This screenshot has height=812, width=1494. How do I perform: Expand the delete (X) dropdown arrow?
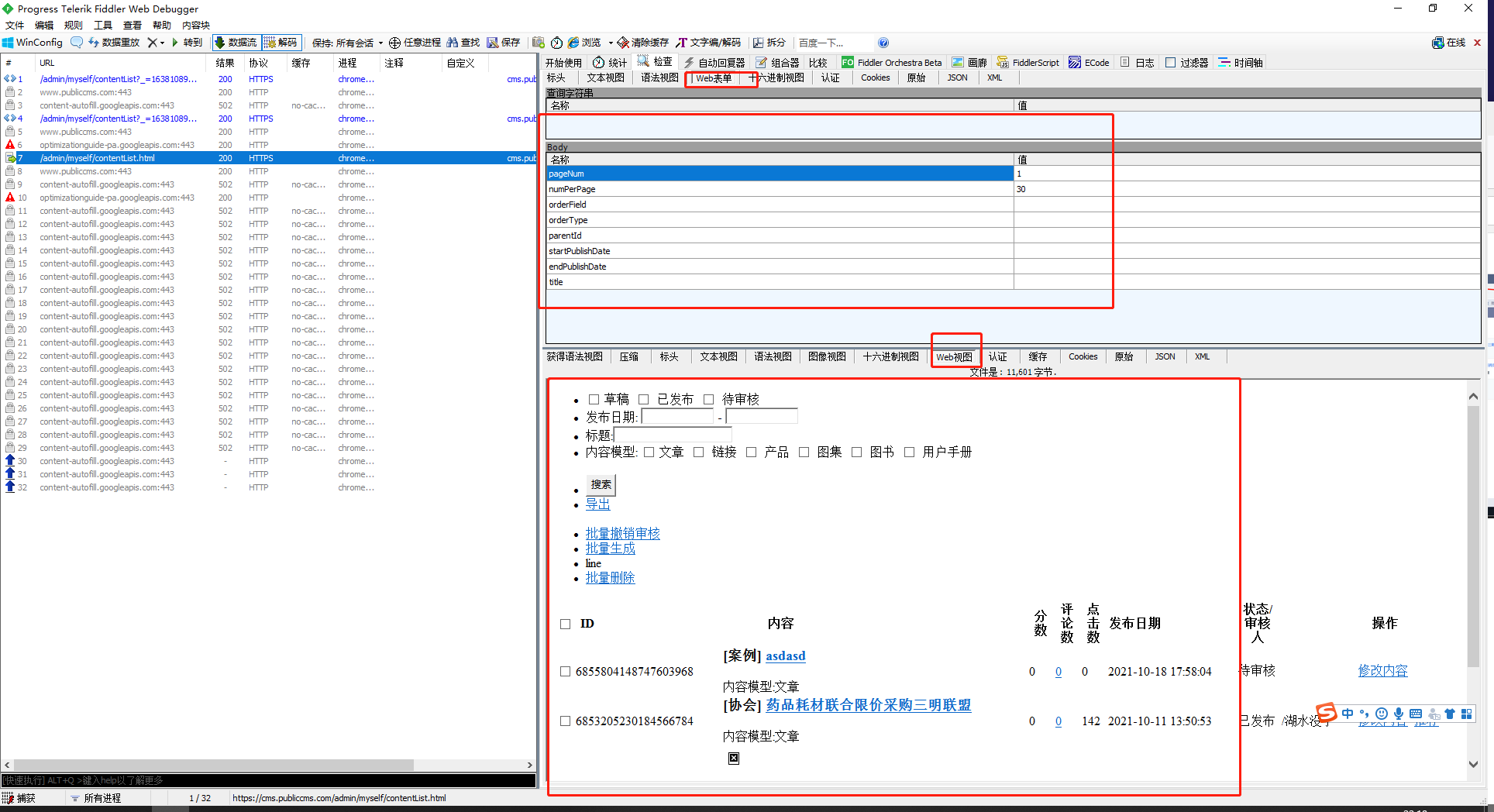click(163, 43)
